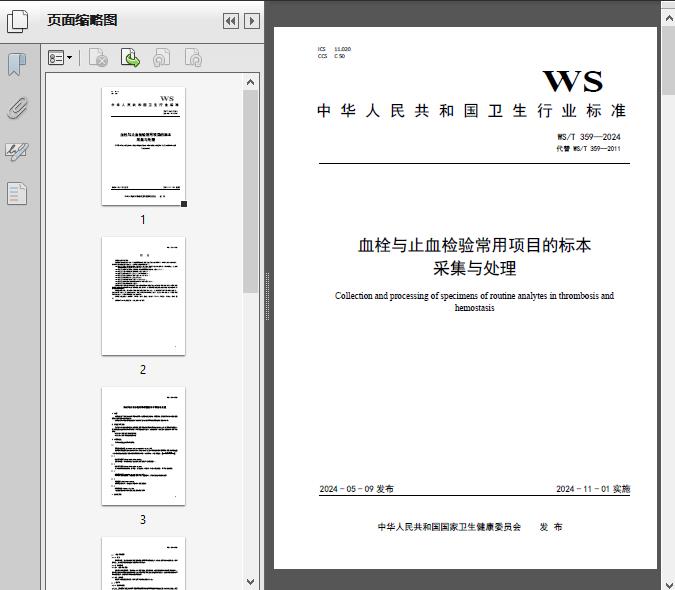
Task: Open the Signatures panel
Action: tap(17, 151)
